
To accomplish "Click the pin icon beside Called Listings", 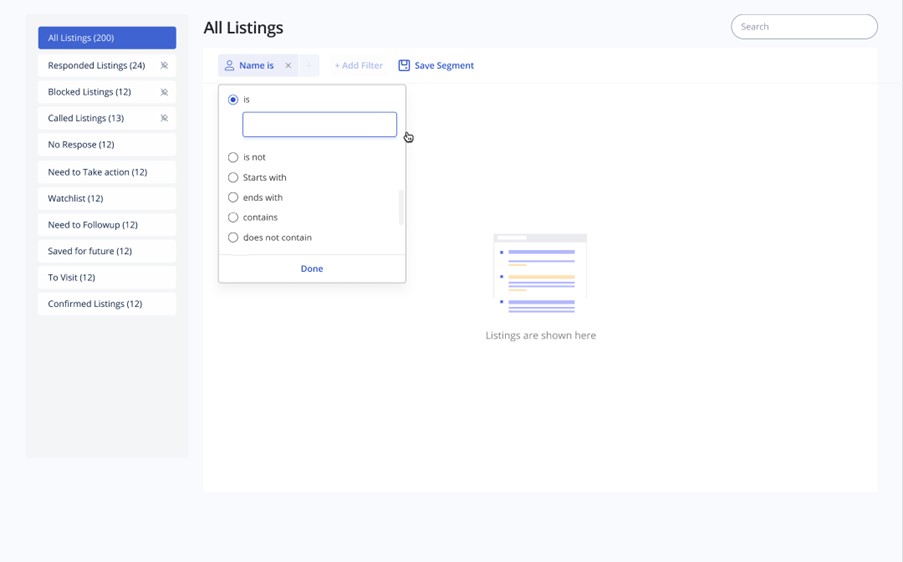I will pyautogui.click(x=164, y=118).
